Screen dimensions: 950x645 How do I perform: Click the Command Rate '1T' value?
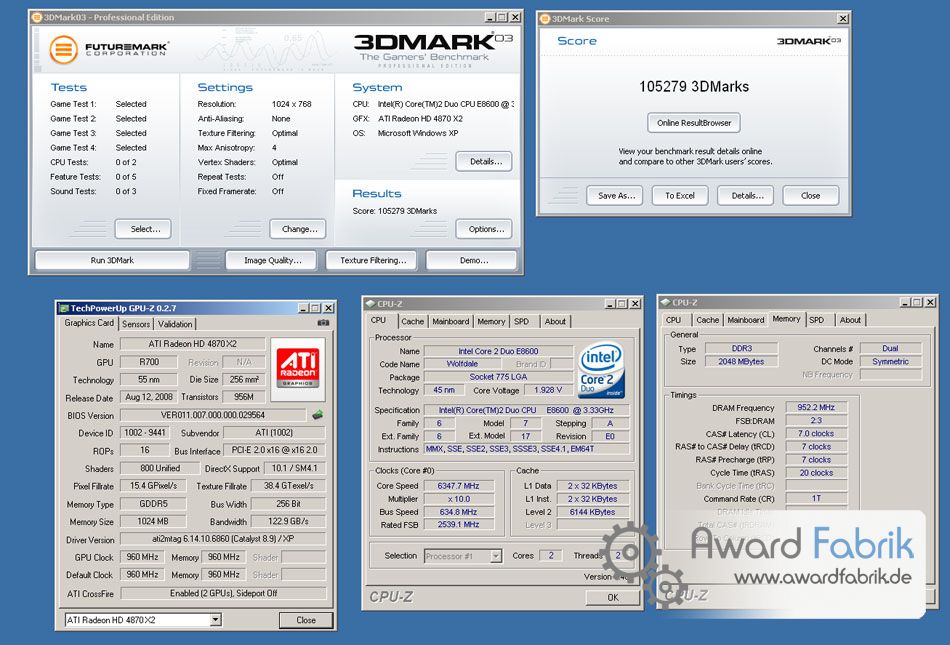point(816,498)
